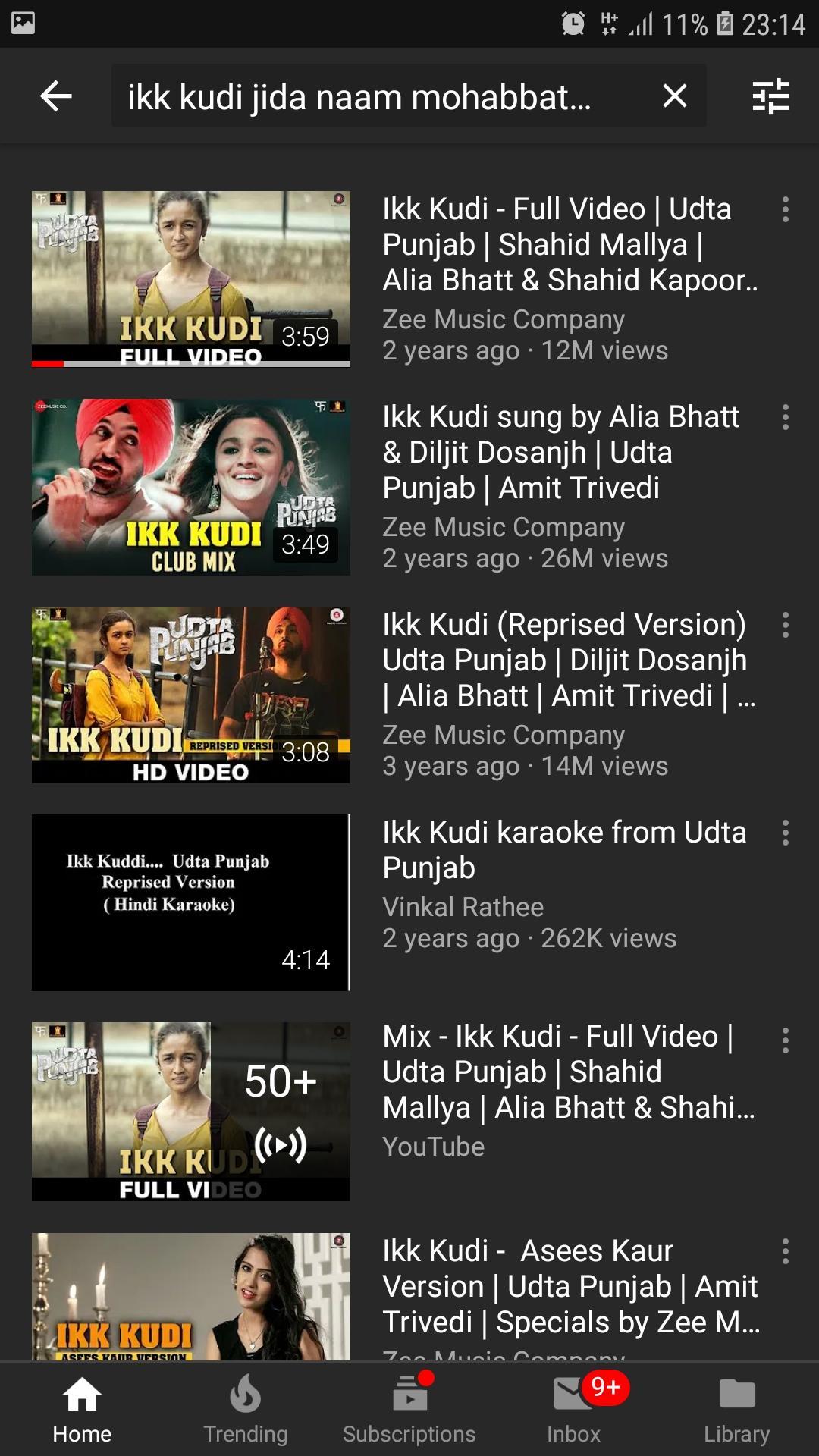Open title 'Ikk Kudi karaoke from Udta Punjab'

[x=564, y=850]
